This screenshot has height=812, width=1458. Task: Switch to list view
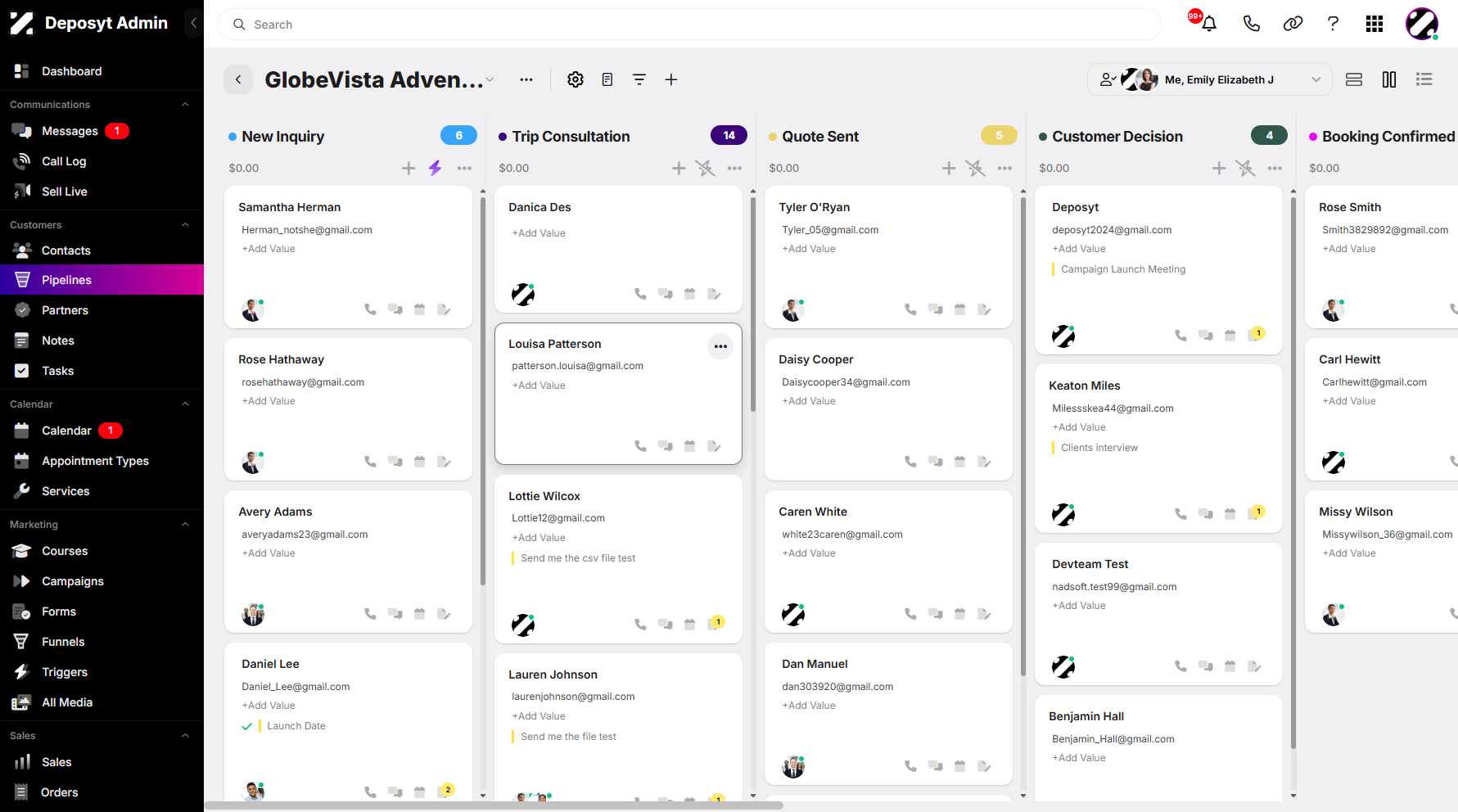[x=1424, y=79]
